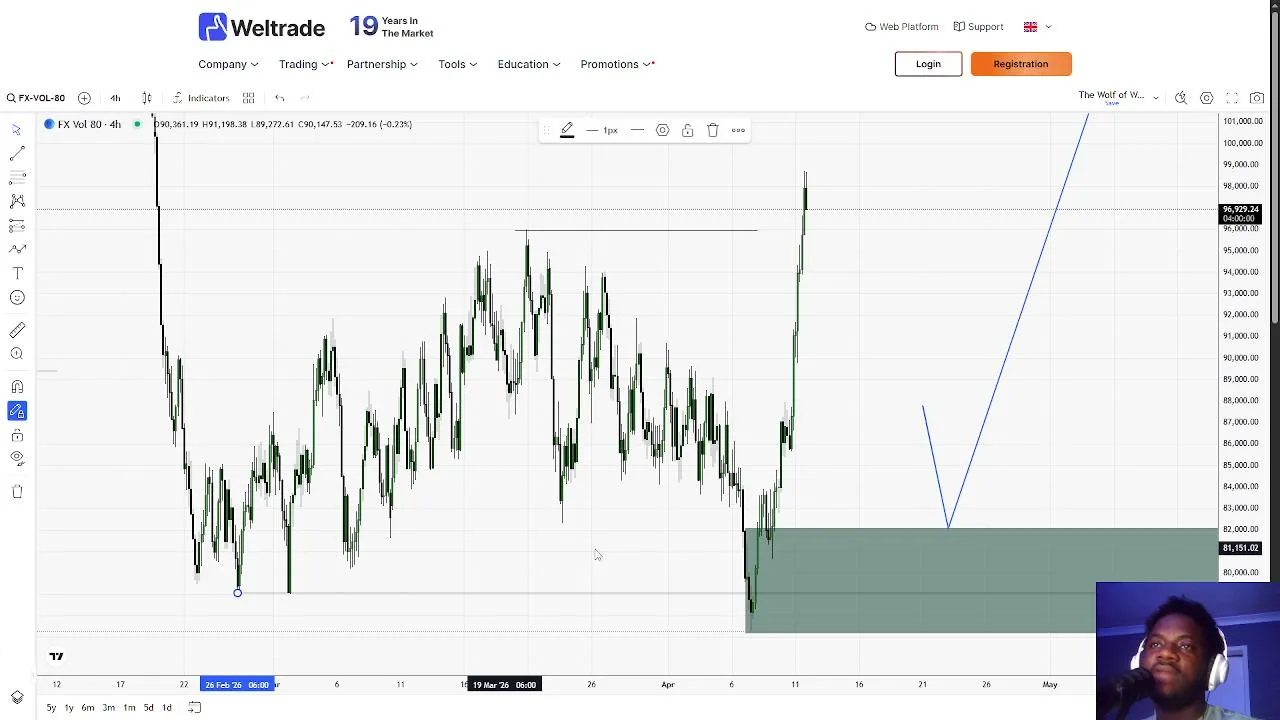The image size is (1280, 720).
Task: Set the chart range to 5d
Action: coord(148,708)
